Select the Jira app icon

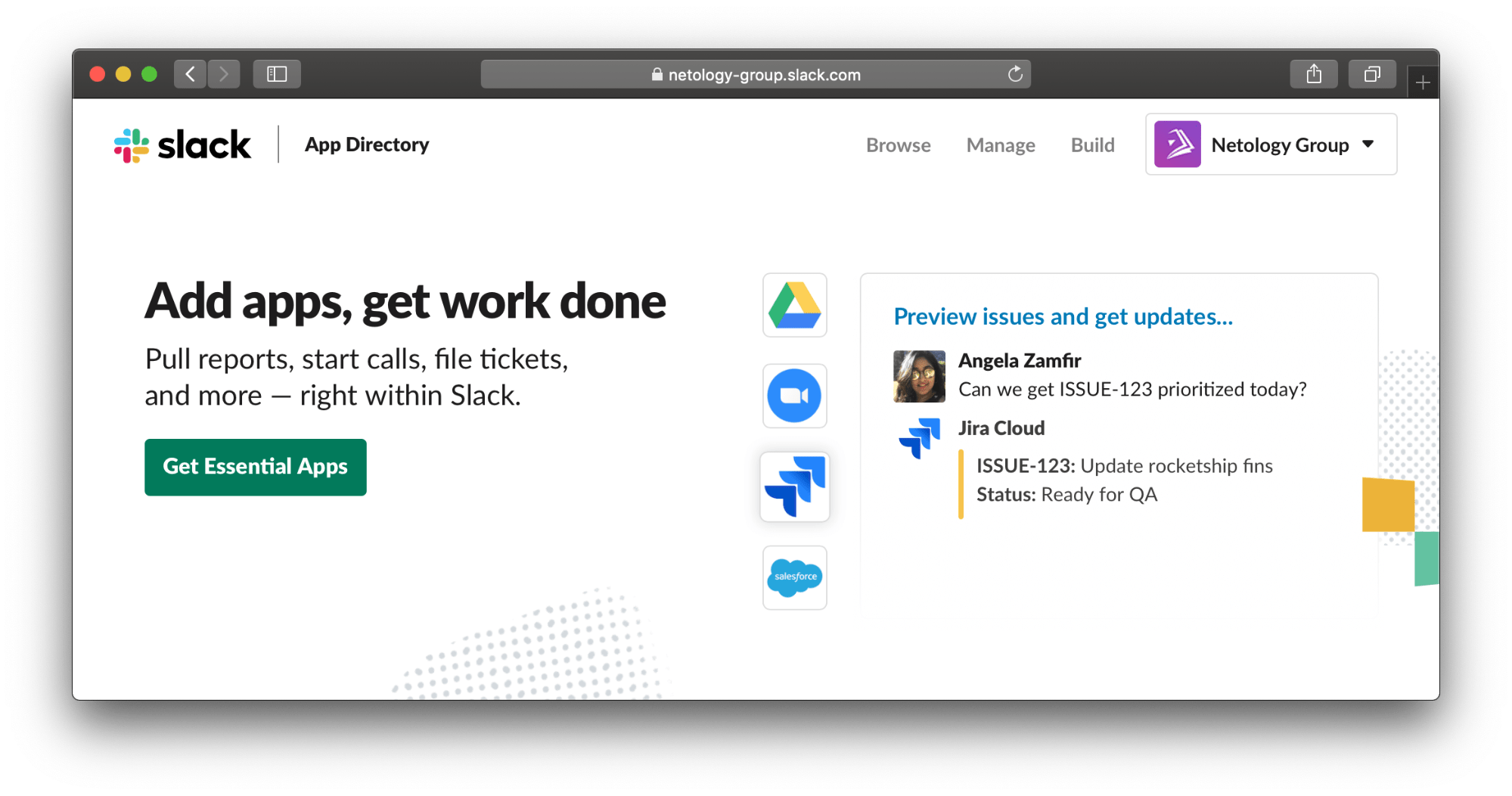(x=794, y=487)
